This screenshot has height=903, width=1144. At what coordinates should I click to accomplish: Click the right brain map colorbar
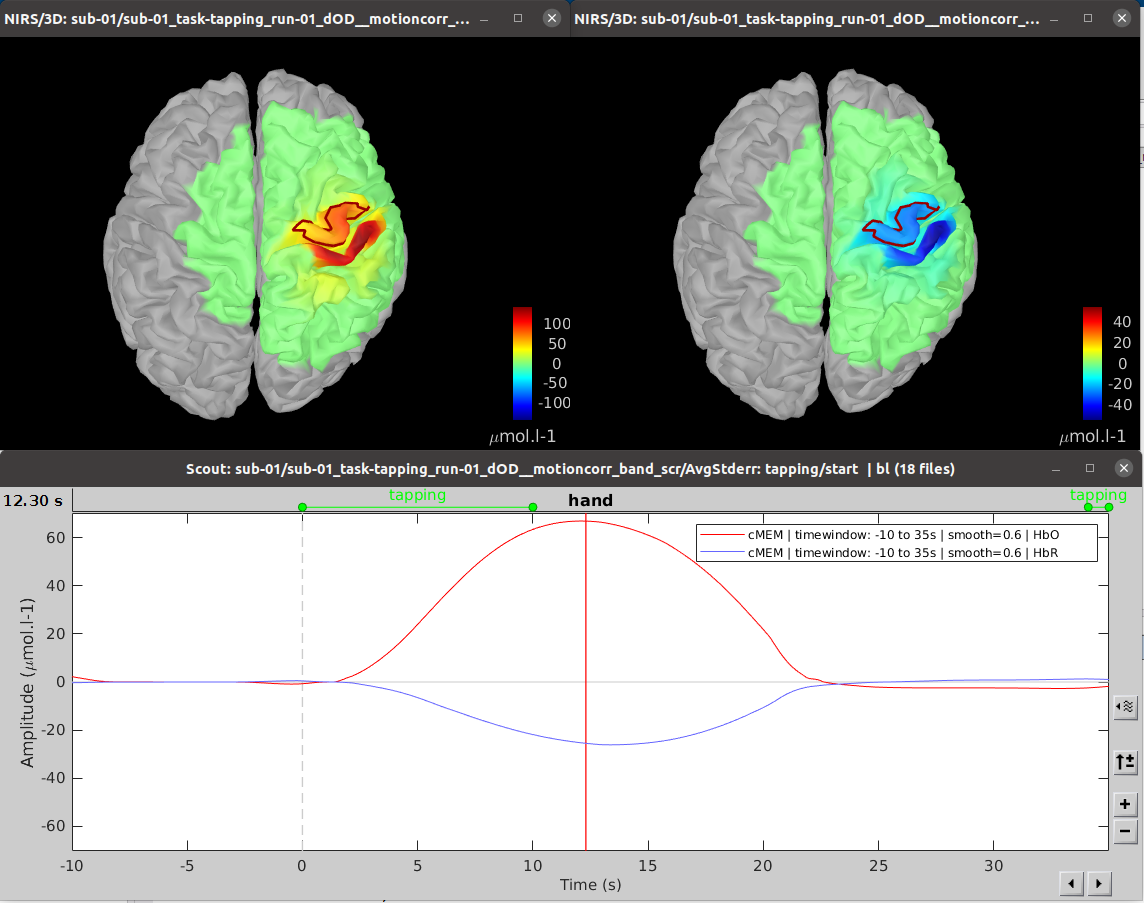pos(1092,362)
